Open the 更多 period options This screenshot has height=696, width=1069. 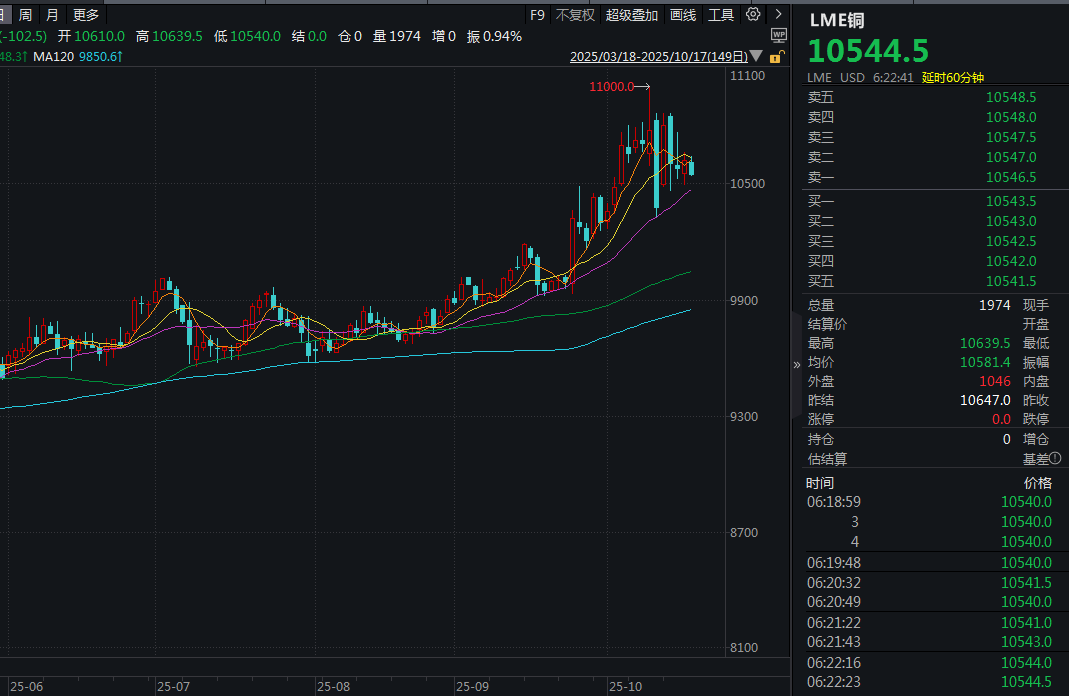(86, 15)
